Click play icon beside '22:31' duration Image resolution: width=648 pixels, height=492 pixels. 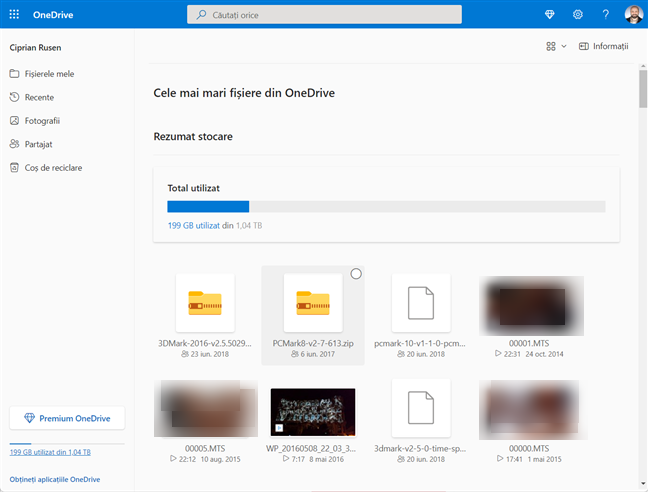498,354
